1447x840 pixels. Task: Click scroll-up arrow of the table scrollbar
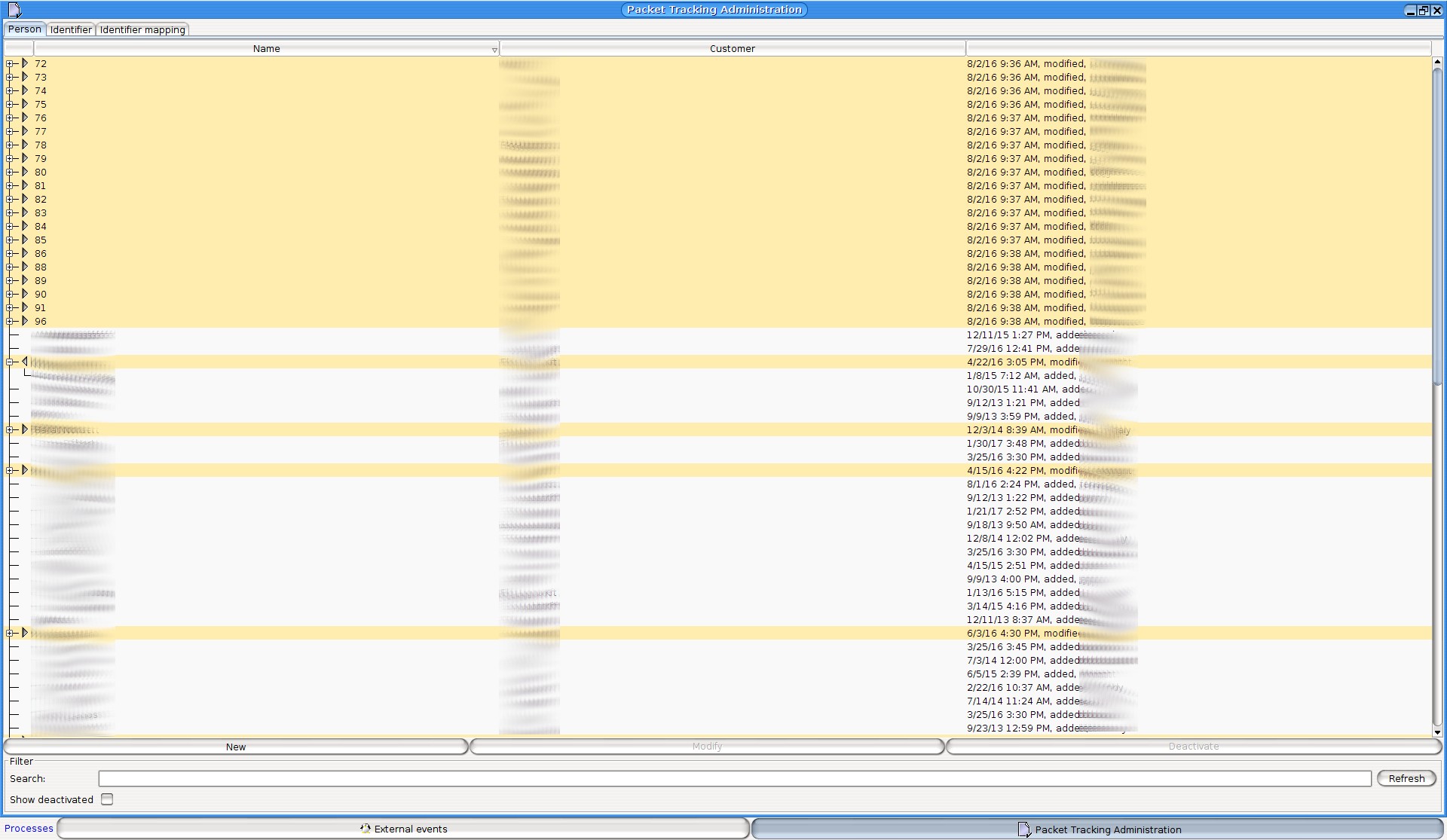tap(1436, 62)
